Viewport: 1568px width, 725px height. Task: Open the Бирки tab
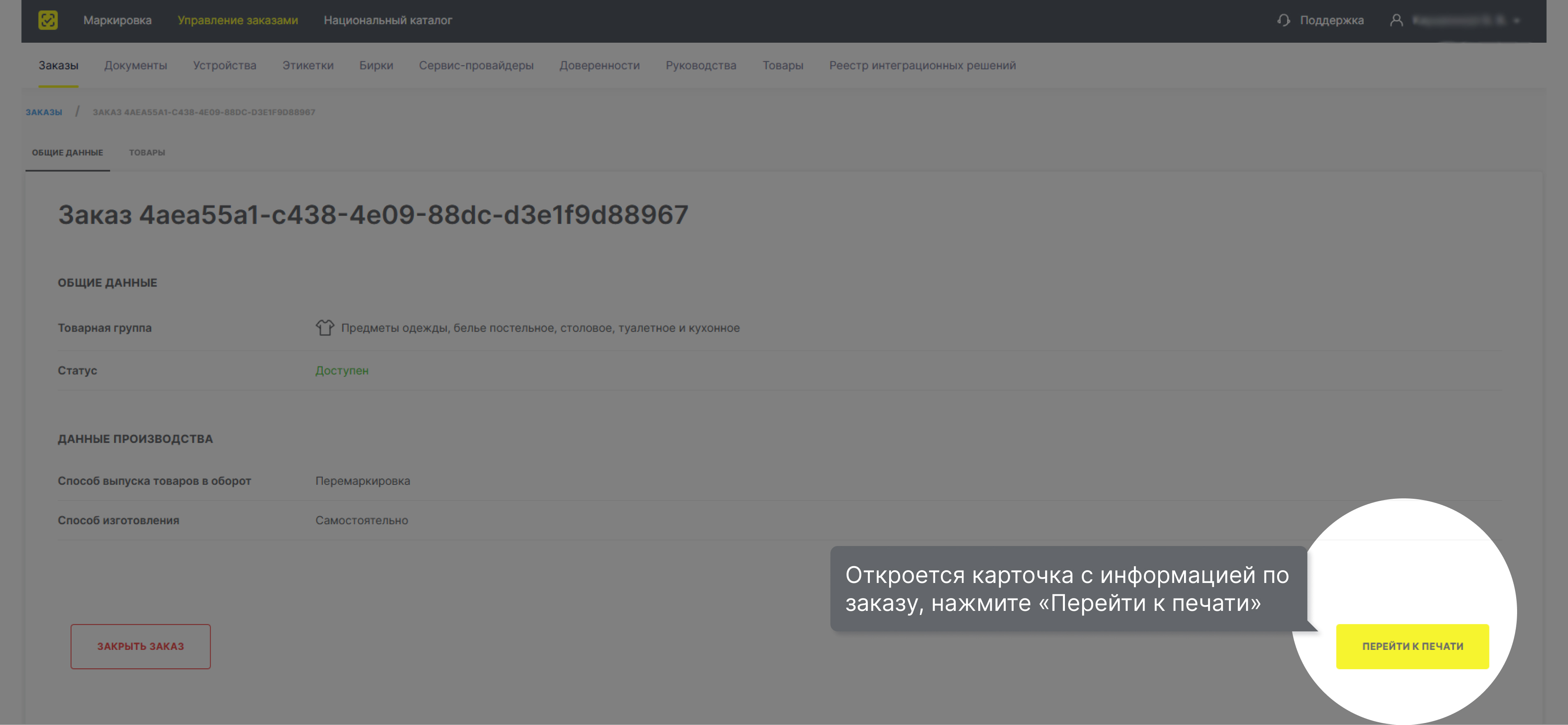[x=375, y=65]
